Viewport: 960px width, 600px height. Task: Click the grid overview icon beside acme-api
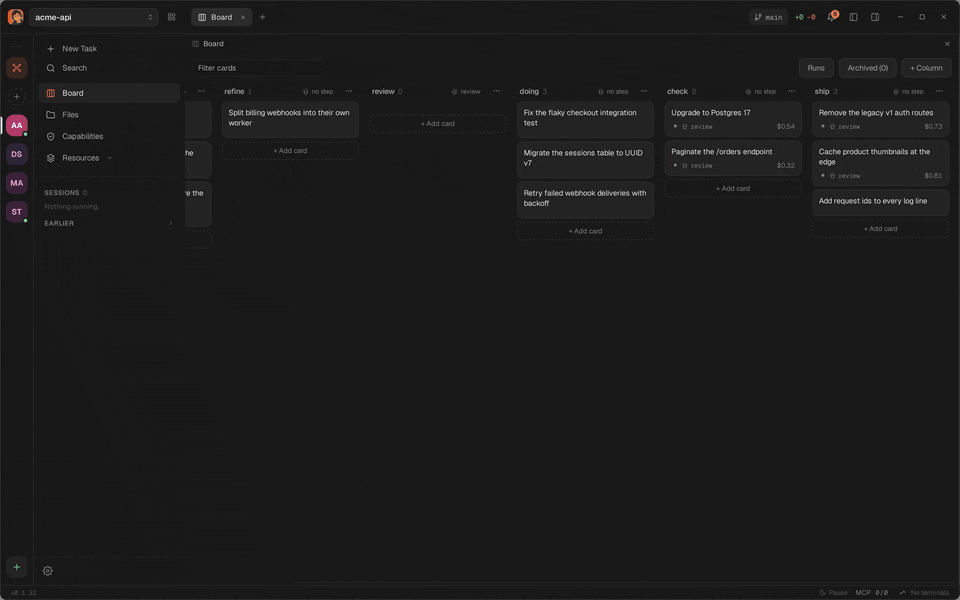[171, 17]
